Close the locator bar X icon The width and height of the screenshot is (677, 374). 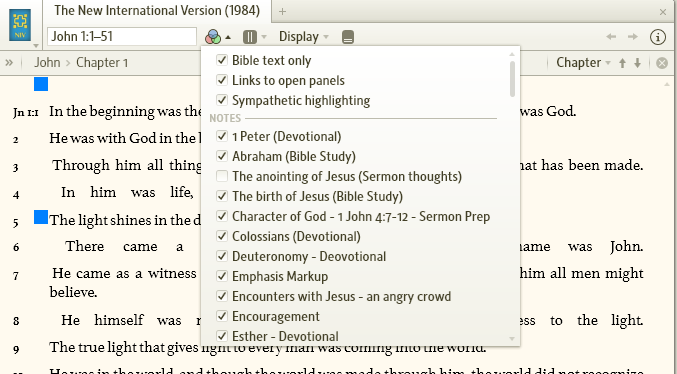pos(662,63)
